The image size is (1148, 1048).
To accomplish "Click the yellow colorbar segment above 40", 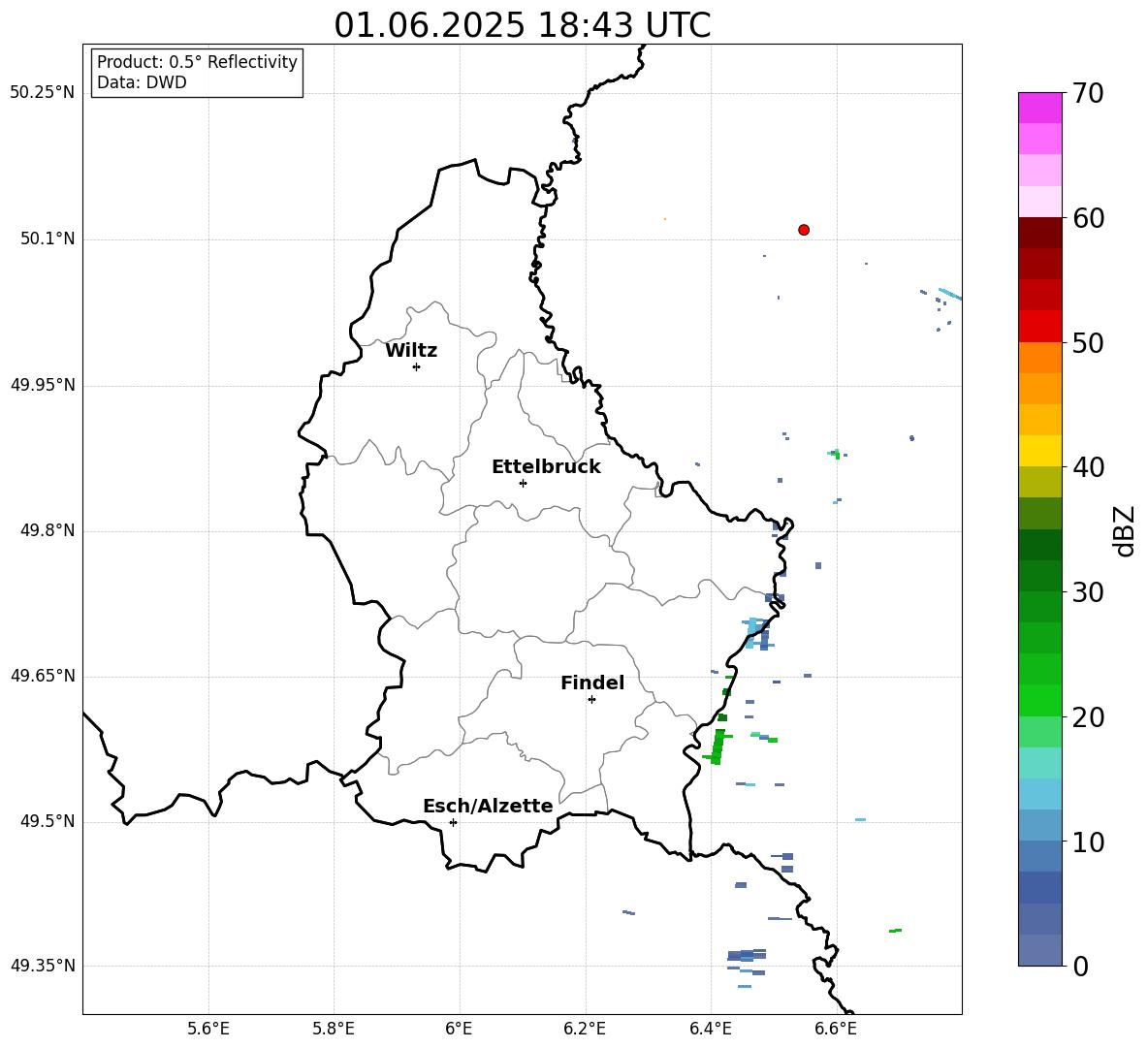I will pyautogui.click(x=1040, y=451).
